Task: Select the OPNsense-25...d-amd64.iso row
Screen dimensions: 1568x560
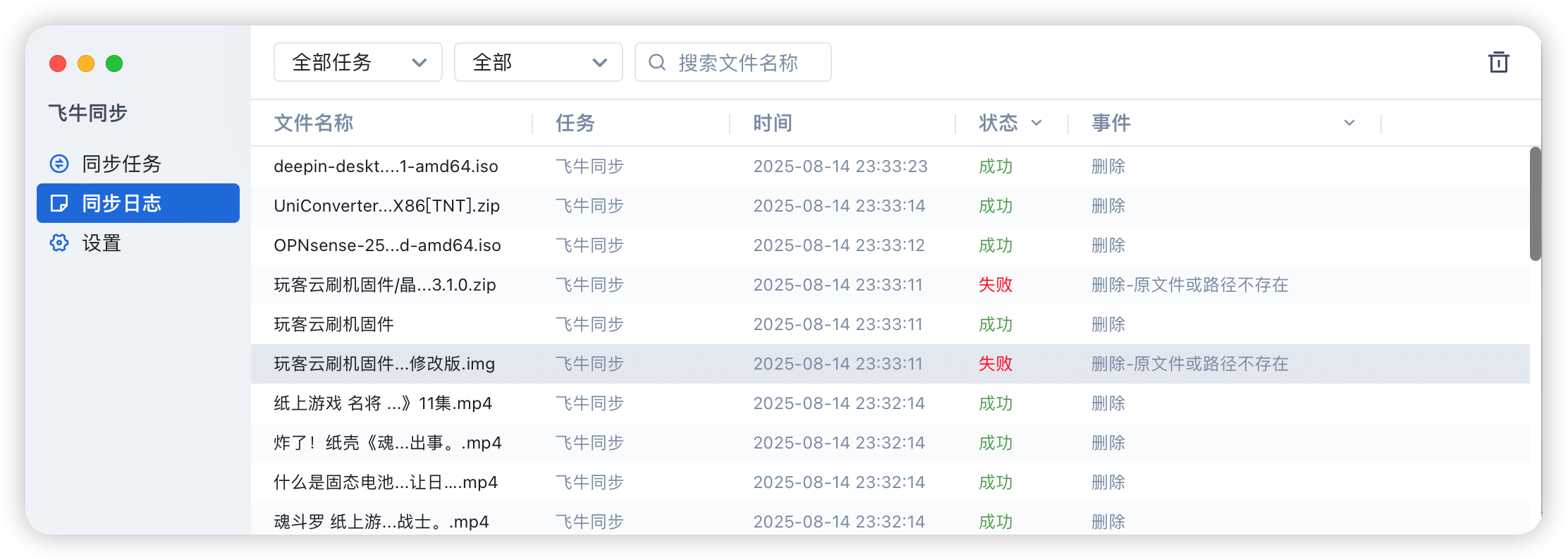Action: click(x=387, y=245)
